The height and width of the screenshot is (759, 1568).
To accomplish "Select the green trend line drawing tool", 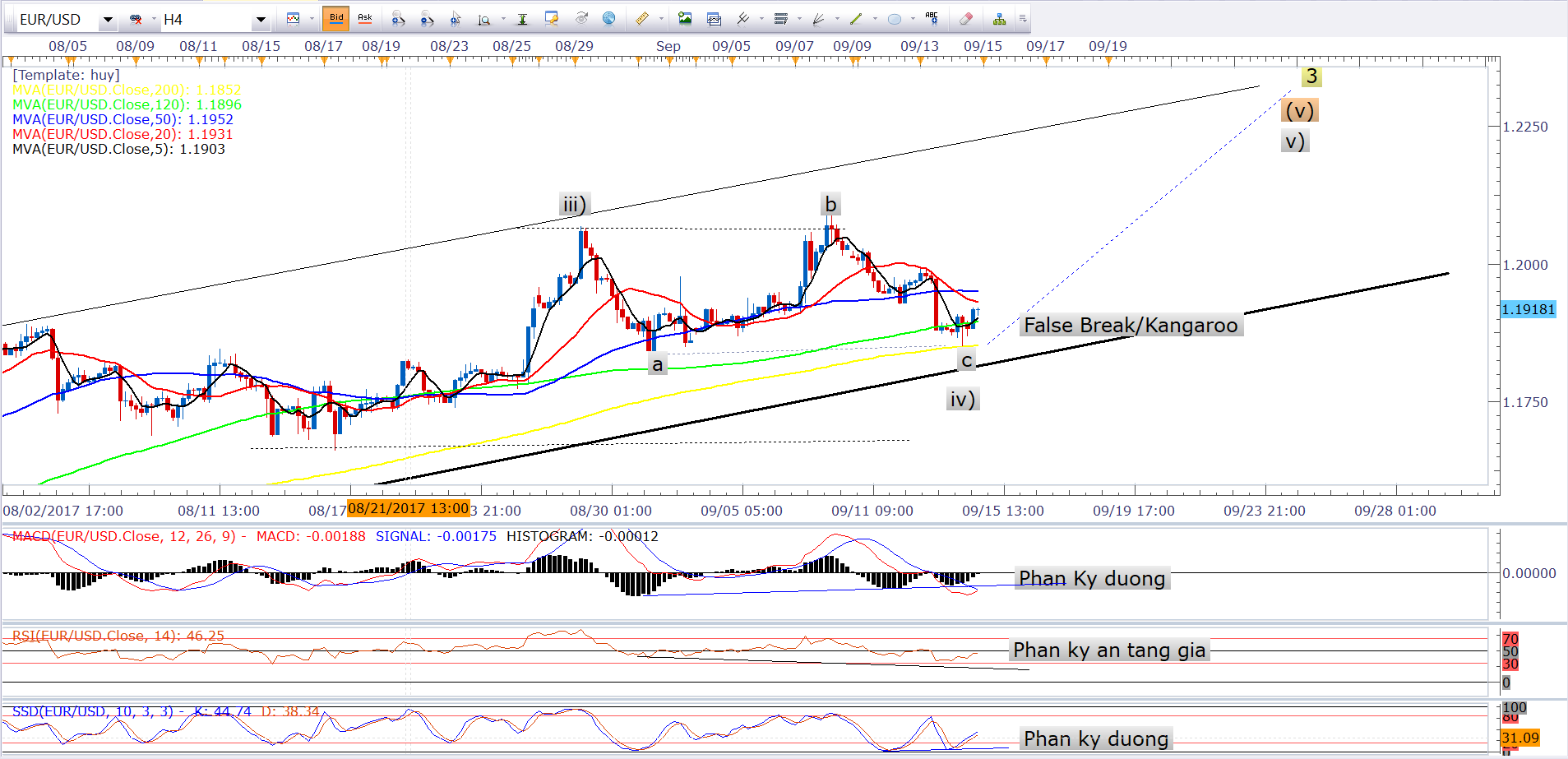I will click(856, 19).
